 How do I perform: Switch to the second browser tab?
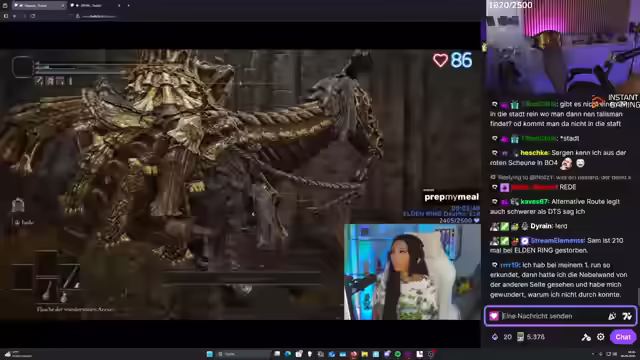coord(94,5)
